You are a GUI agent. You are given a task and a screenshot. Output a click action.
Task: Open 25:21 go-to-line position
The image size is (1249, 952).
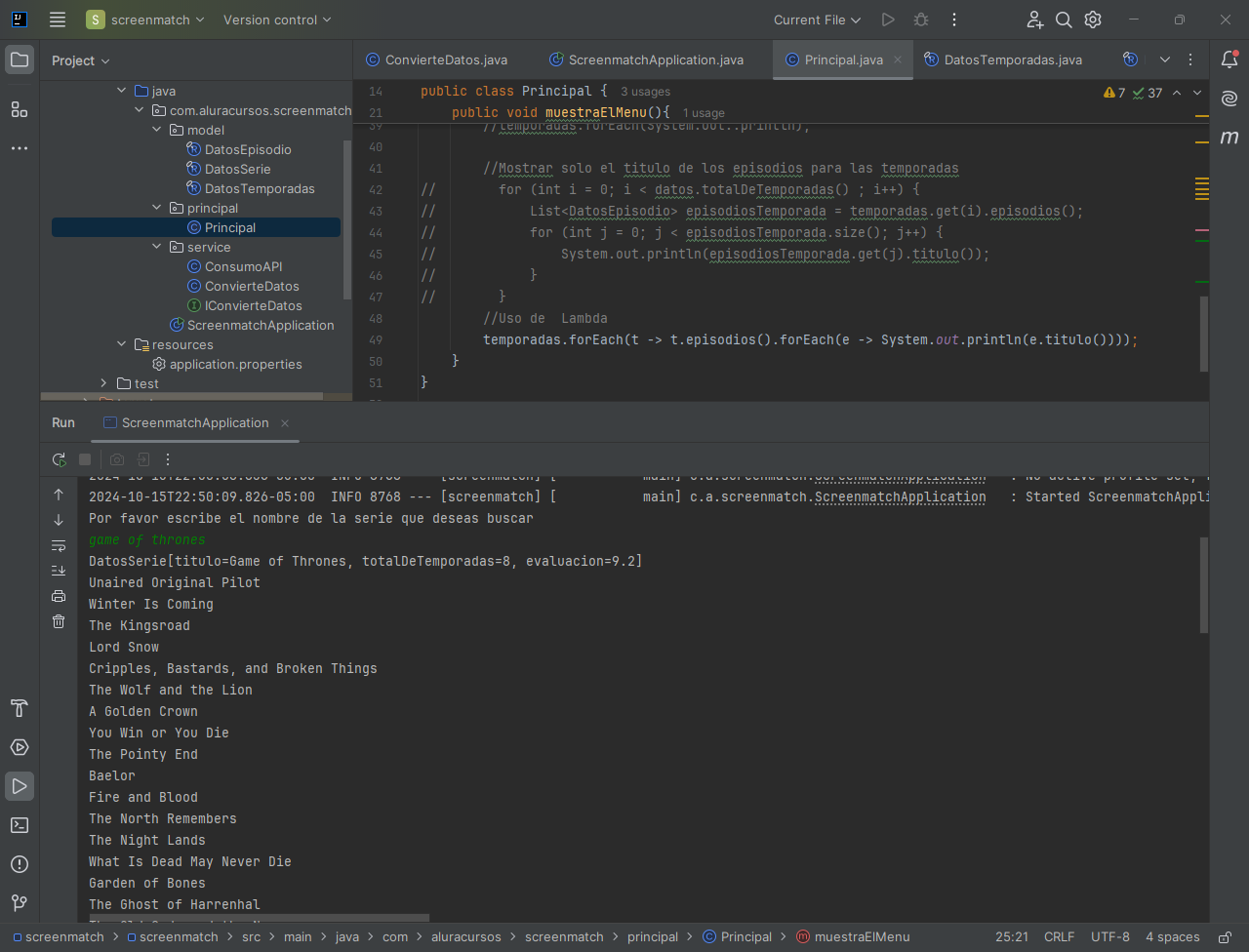(1012, 936)
